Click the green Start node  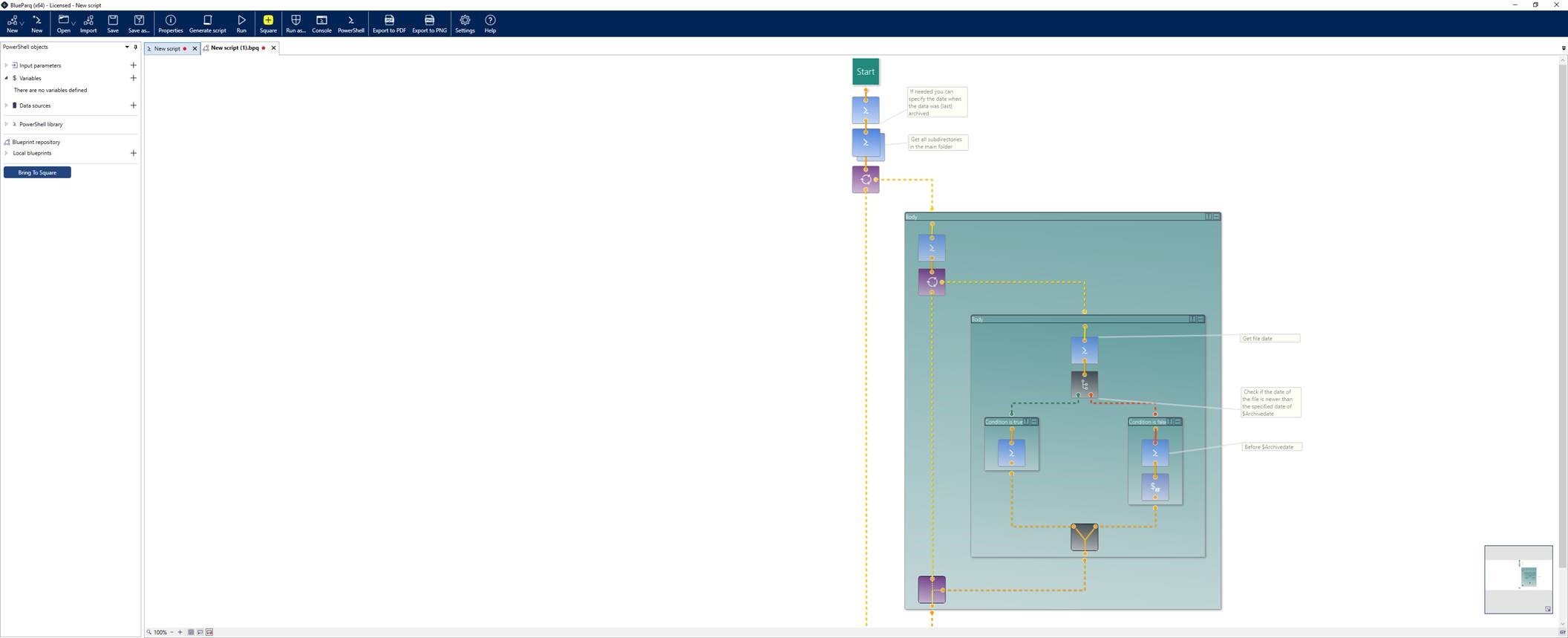click(x=866, y=72)
